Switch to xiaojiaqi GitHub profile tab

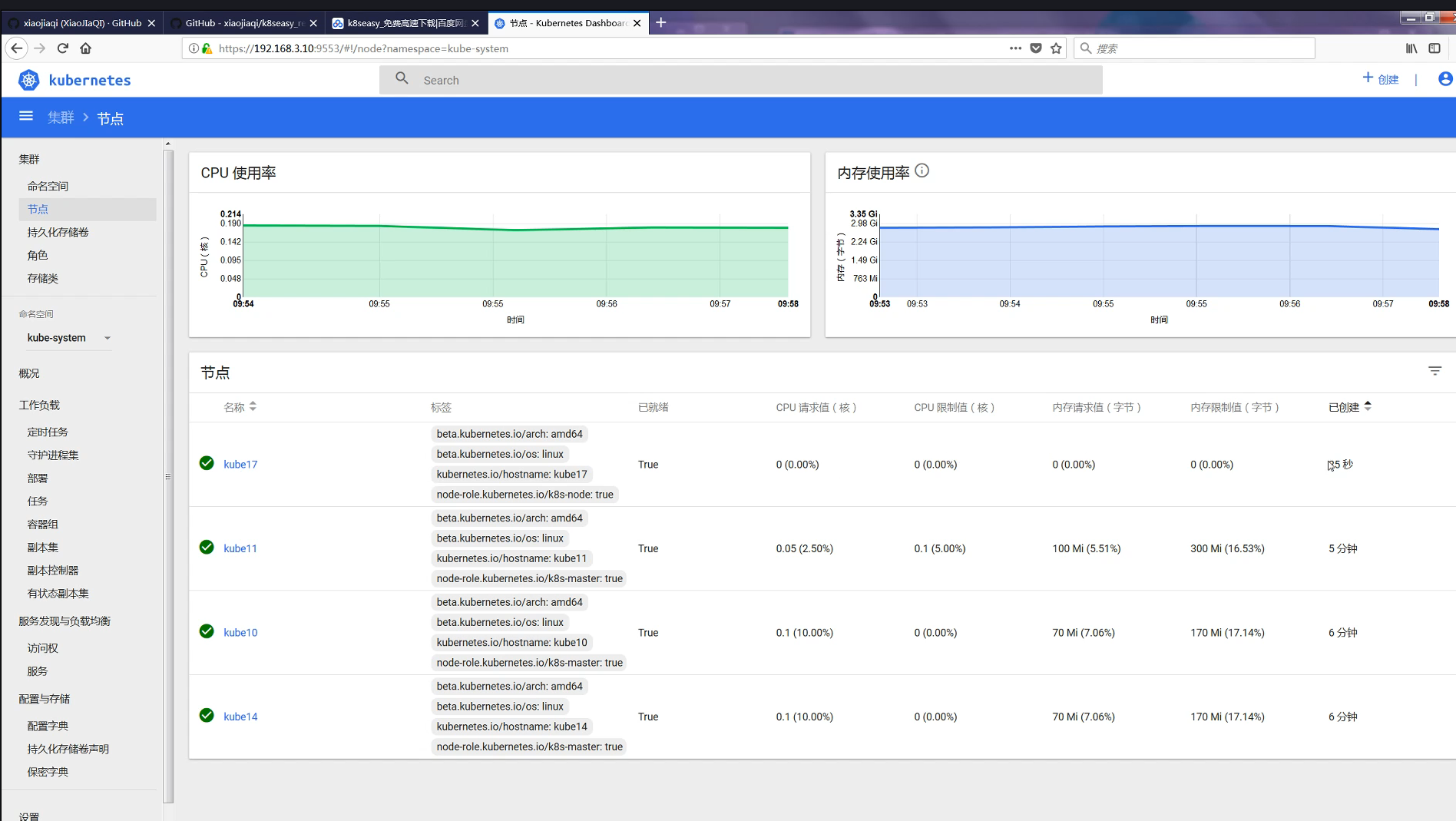pos(81,23)
